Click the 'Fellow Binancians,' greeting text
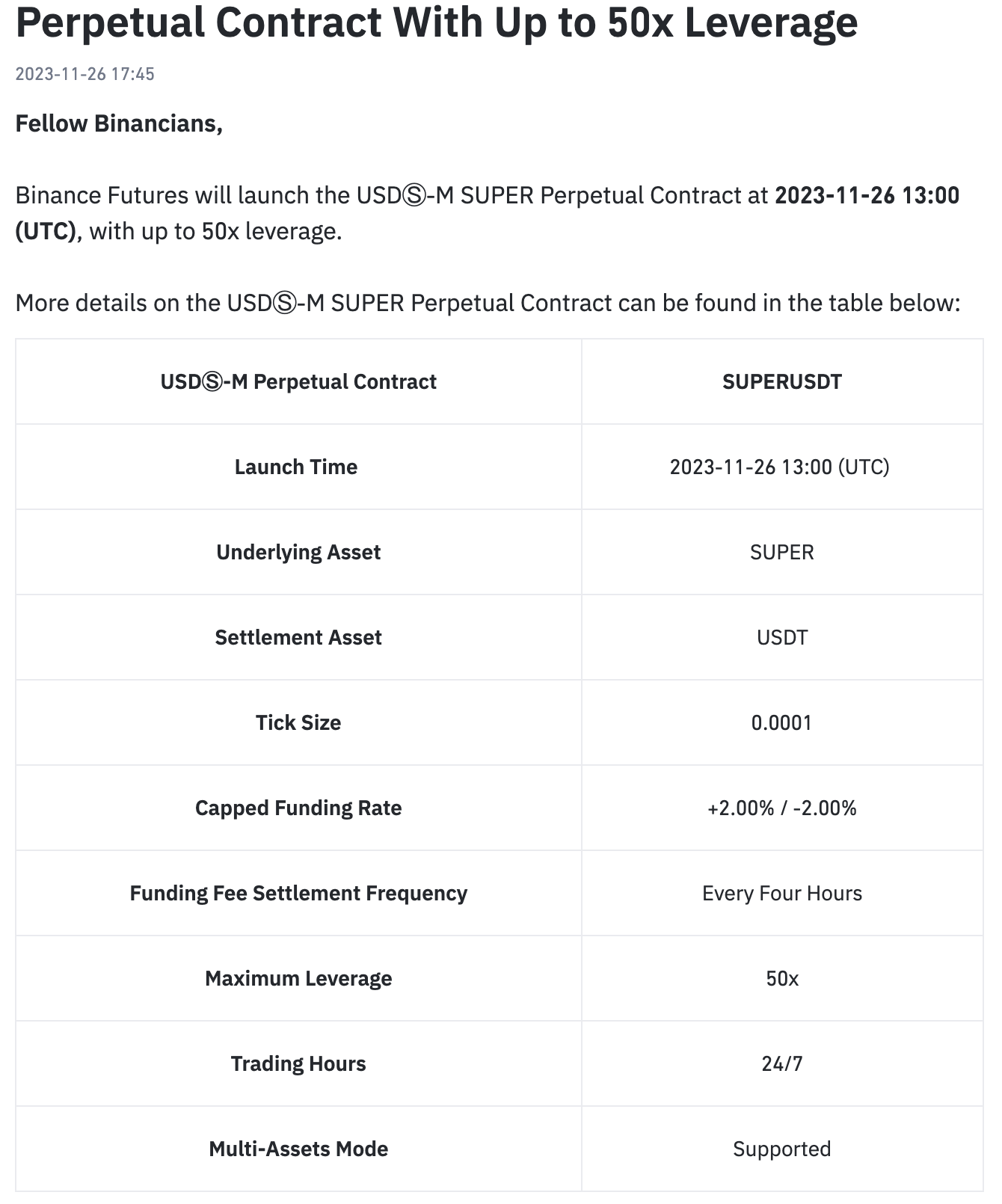Screen dimensions: 1002x1204 (x=119, y=123)
